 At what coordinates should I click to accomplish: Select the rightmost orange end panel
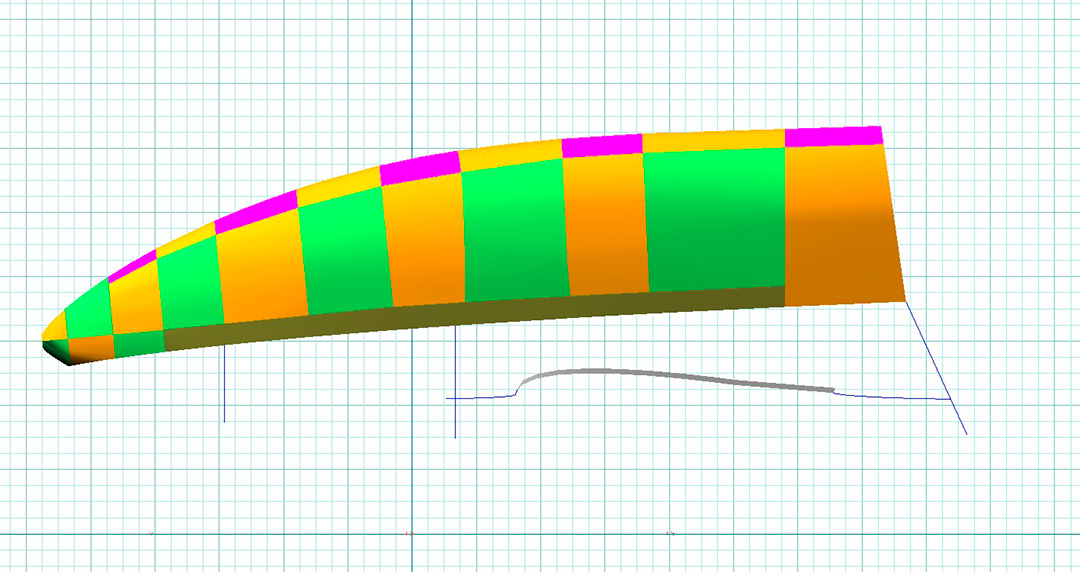tap(844, 224)
